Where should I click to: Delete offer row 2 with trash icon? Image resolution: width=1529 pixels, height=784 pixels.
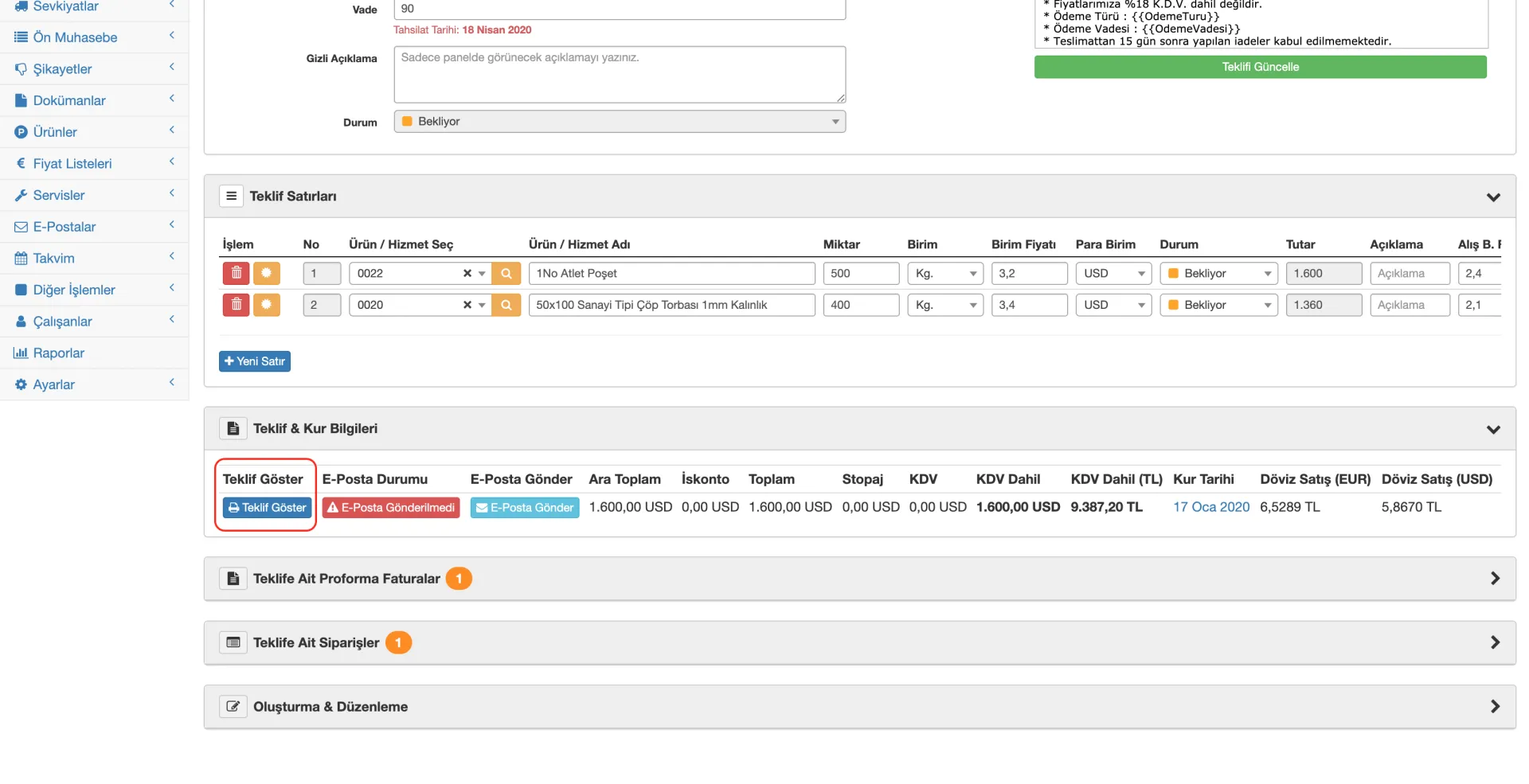tap(236, 305)
